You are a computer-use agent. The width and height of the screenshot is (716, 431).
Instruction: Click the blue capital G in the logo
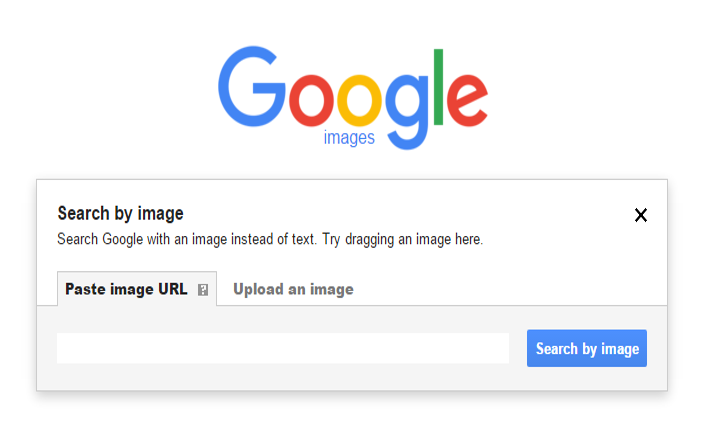pyautogui.click(x=252, y=86)
